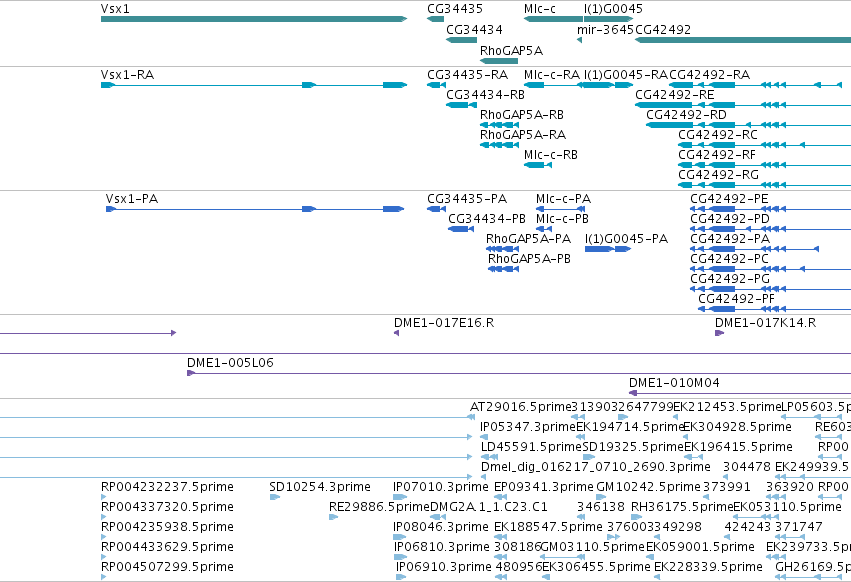Click the RhoGAP5A-PB protein label
851x582 pixels.
click(x=529, y=259)
